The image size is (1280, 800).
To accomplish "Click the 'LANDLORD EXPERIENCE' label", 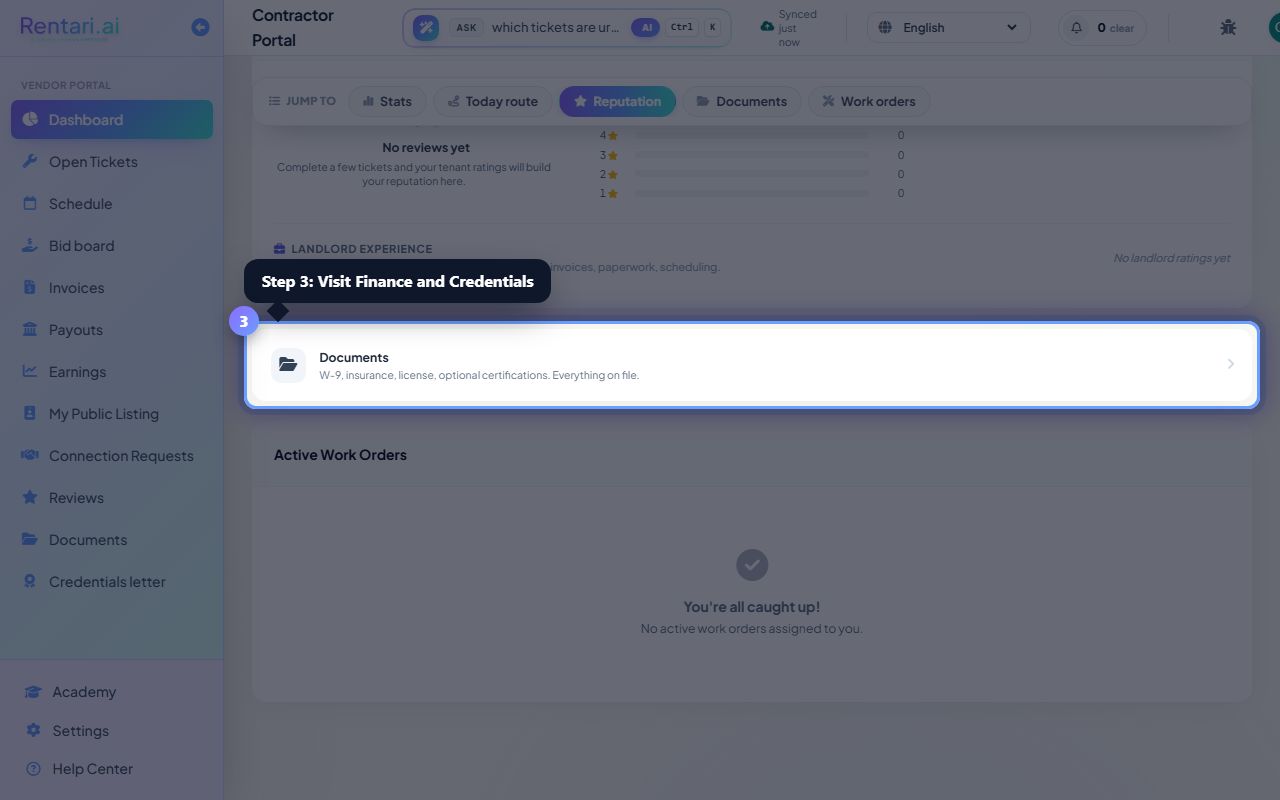I will point(362,248).
